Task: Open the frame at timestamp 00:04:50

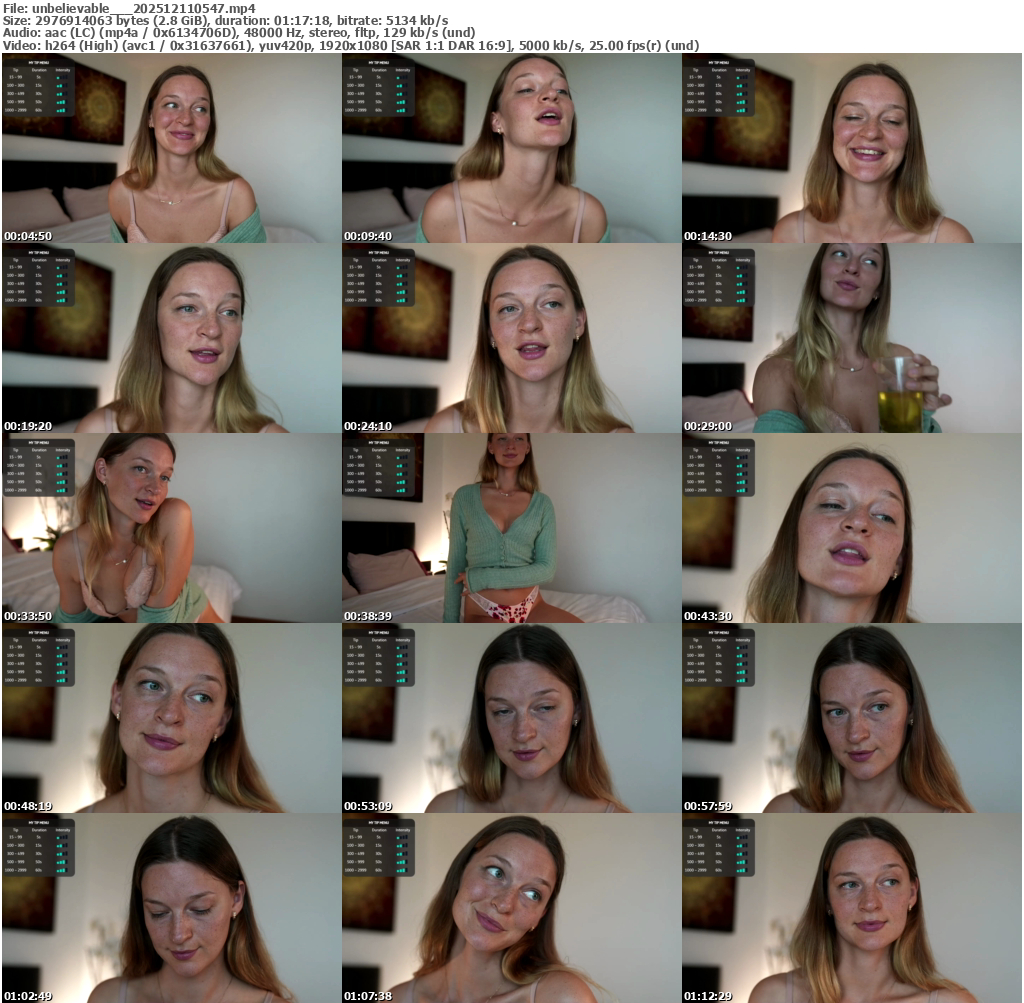Action: click(171, 148)
